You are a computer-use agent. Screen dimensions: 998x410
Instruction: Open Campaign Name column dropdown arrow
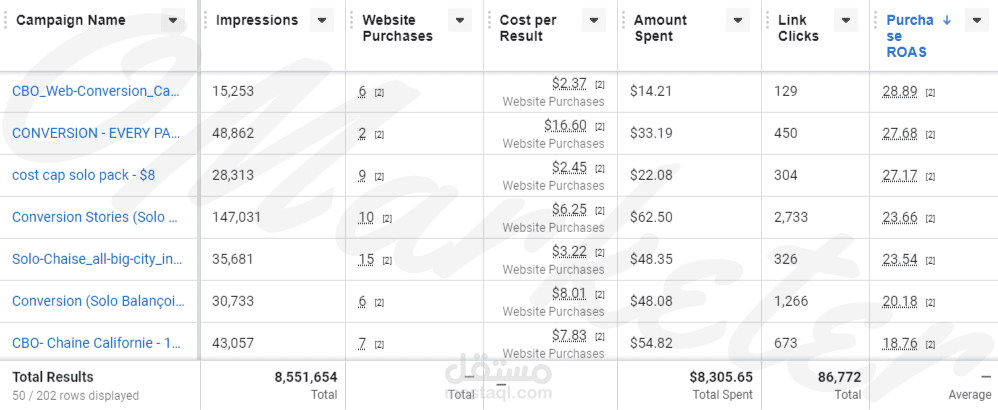(172, 20)
